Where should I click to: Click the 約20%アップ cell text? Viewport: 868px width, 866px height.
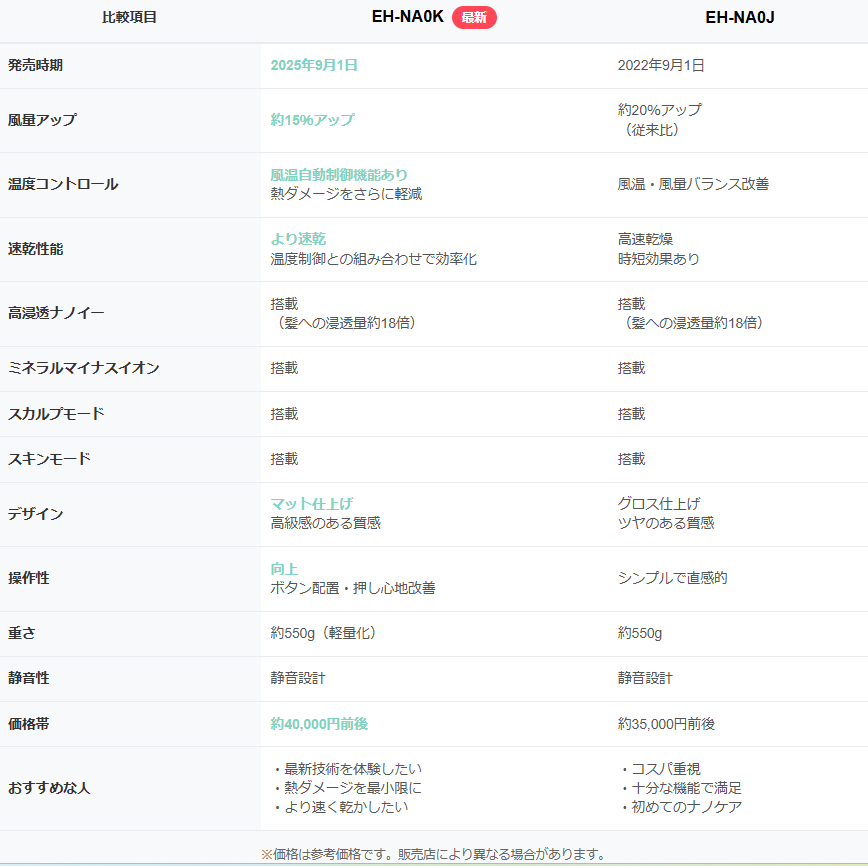point(660,110)
